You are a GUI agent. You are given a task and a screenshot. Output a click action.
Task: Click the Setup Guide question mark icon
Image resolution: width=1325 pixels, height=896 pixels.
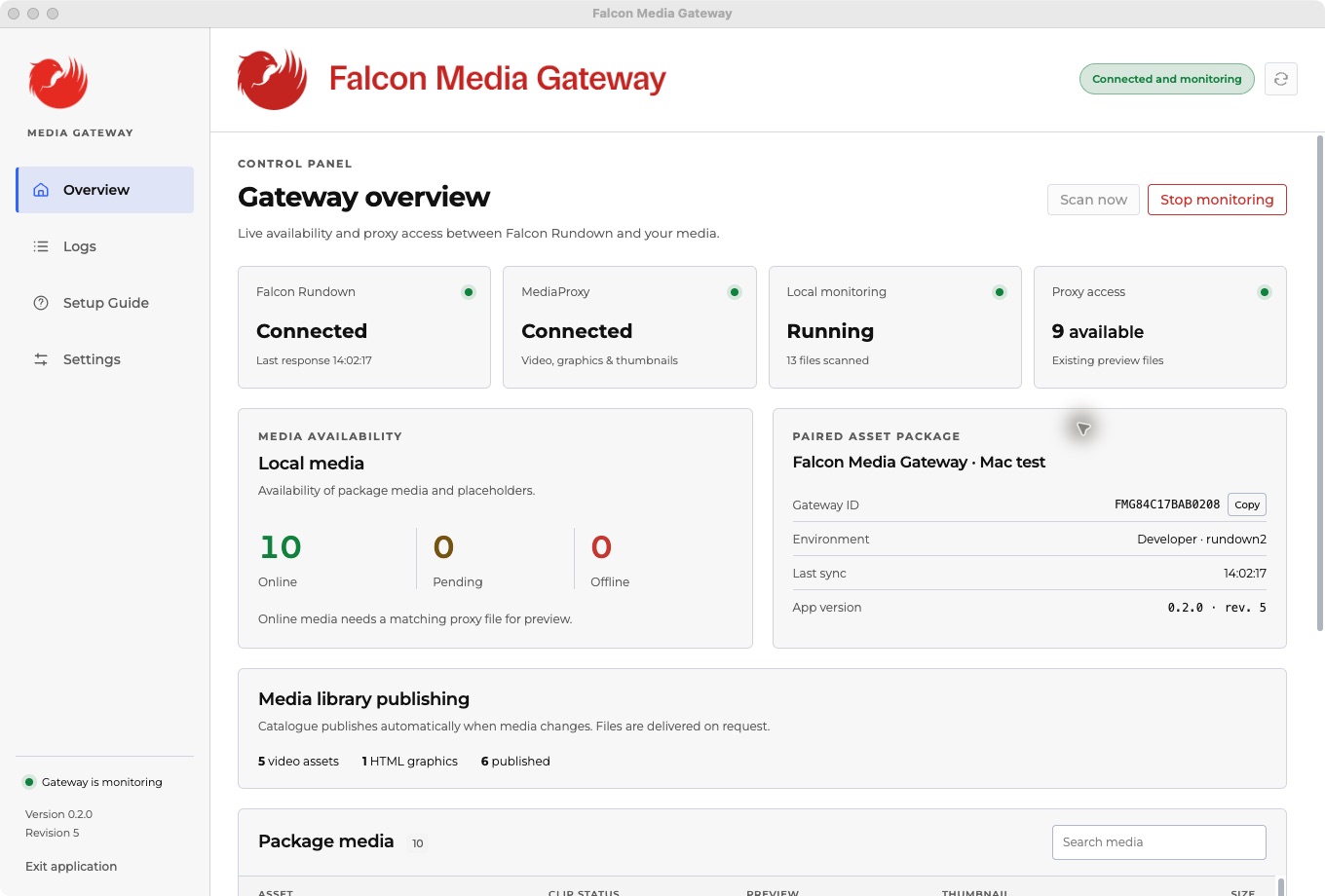[41, 303]
